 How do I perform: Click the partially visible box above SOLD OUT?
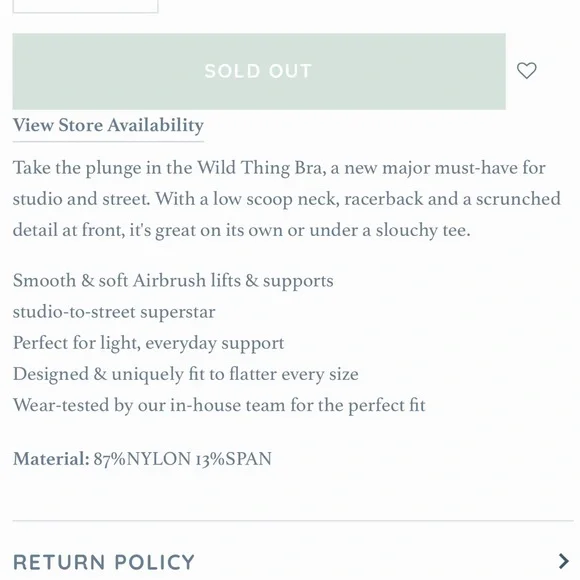[85, 6]
